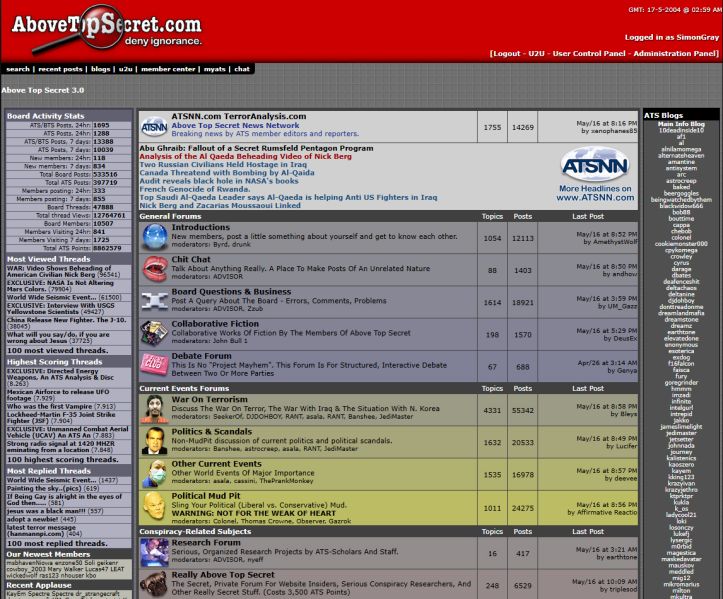Viewport: 723px width, 599px height.
Task: Open 100 highest scoring threads link
Action: click(63, 460)
